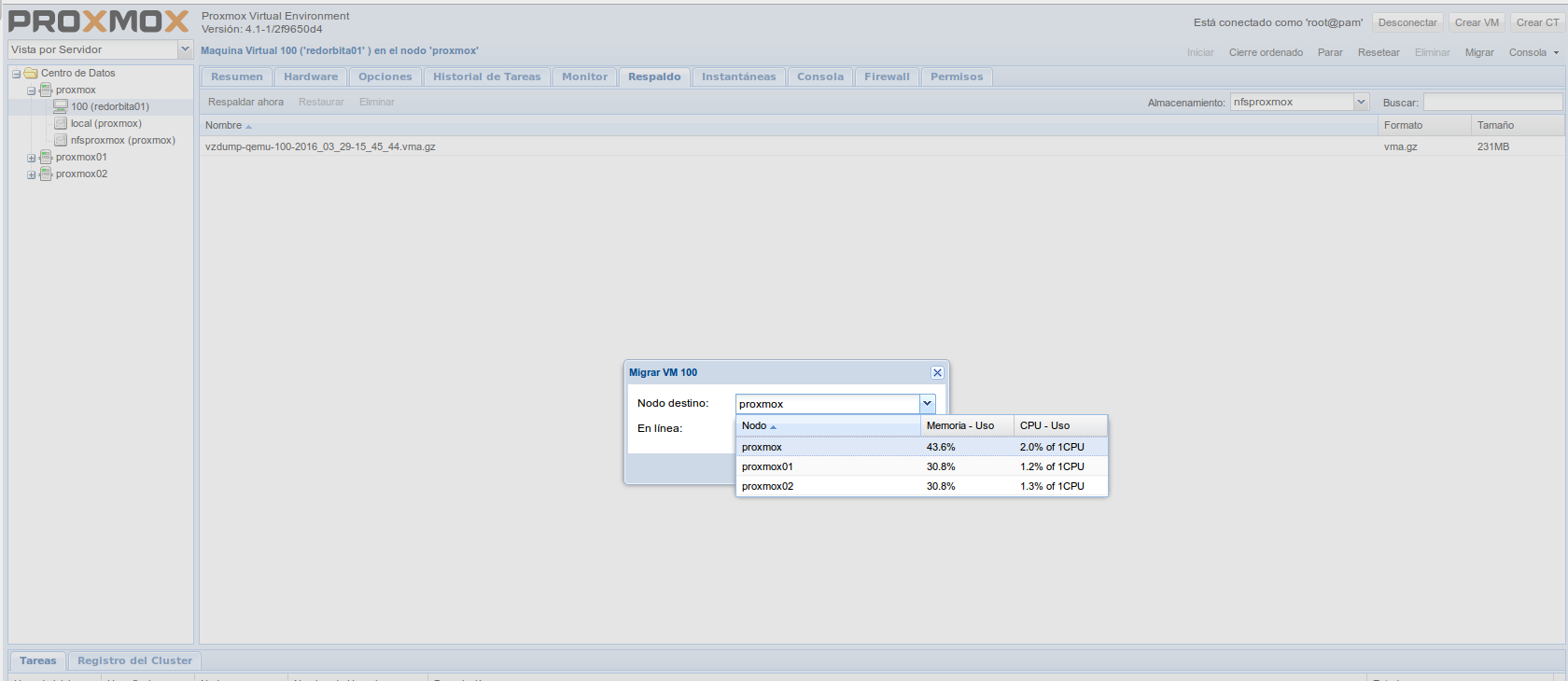Close the Migrar VM 100 dialog
Image resolution: width=1568 pixels, height=681 pixels.
937,372
